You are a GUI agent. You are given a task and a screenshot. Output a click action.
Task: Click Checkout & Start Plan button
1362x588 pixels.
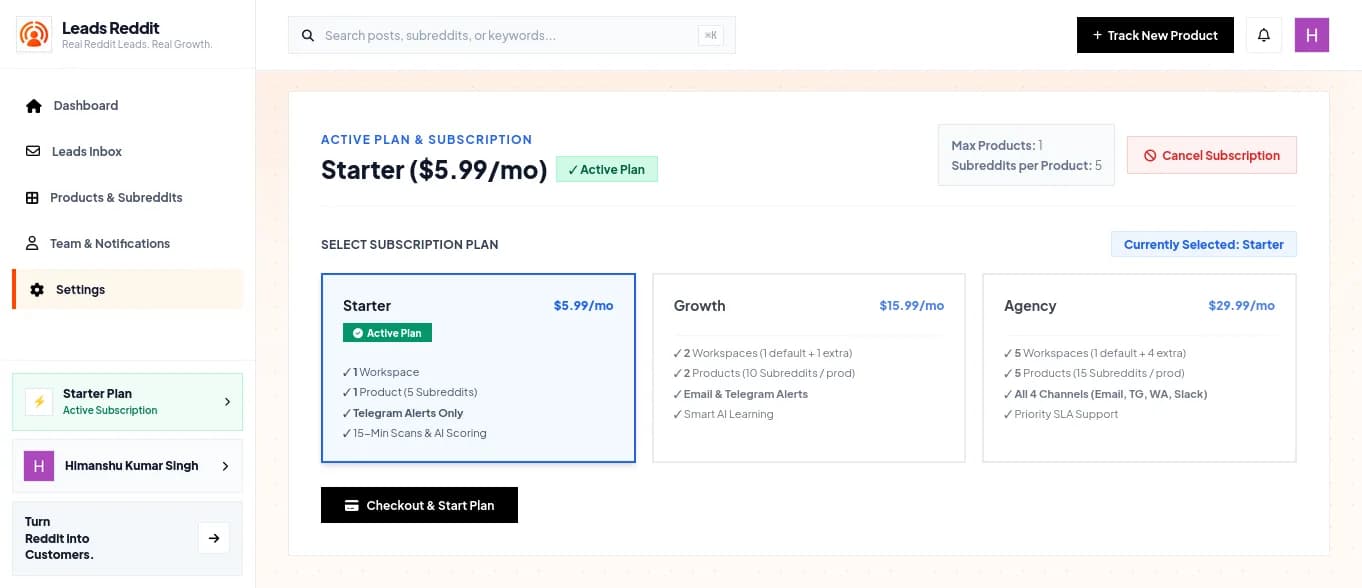(x=419, y=505)
